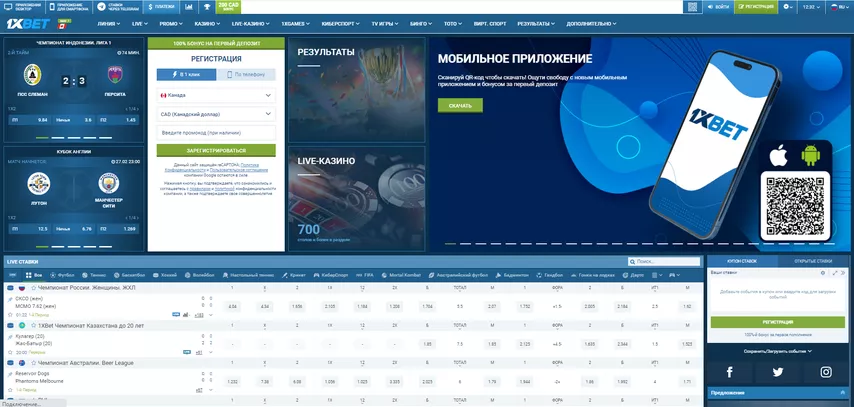Open the settings gear dropdown

pyautogui.click(x=788, y=7)
